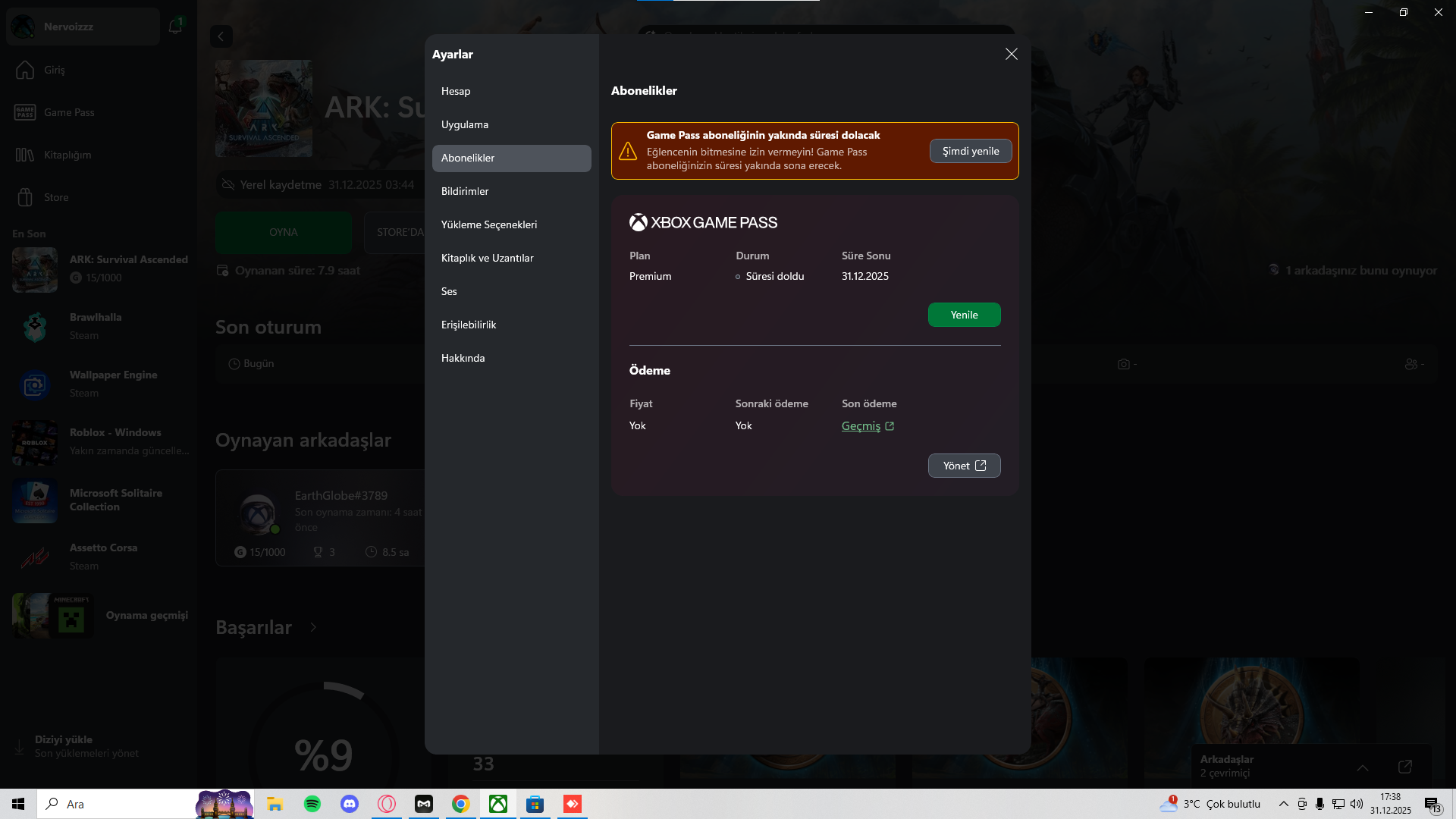Open Windows action center notifications
1456x819 pixels.
(x=1433, y=804)
